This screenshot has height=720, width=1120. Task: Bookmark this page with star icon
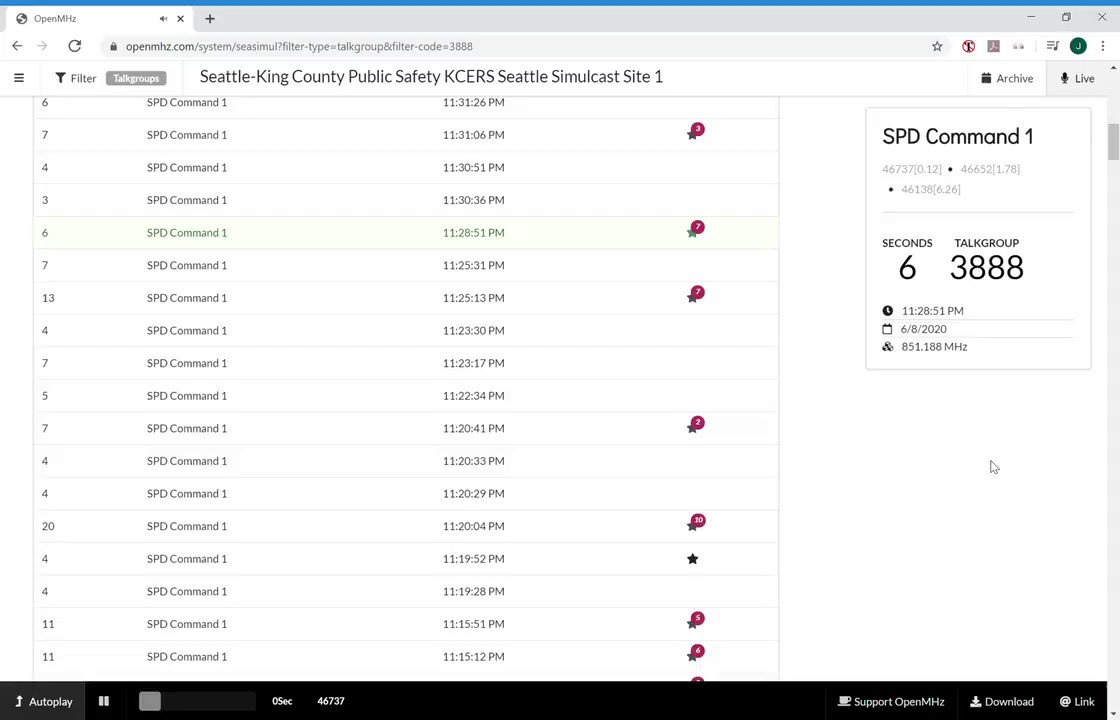point(937,46)
